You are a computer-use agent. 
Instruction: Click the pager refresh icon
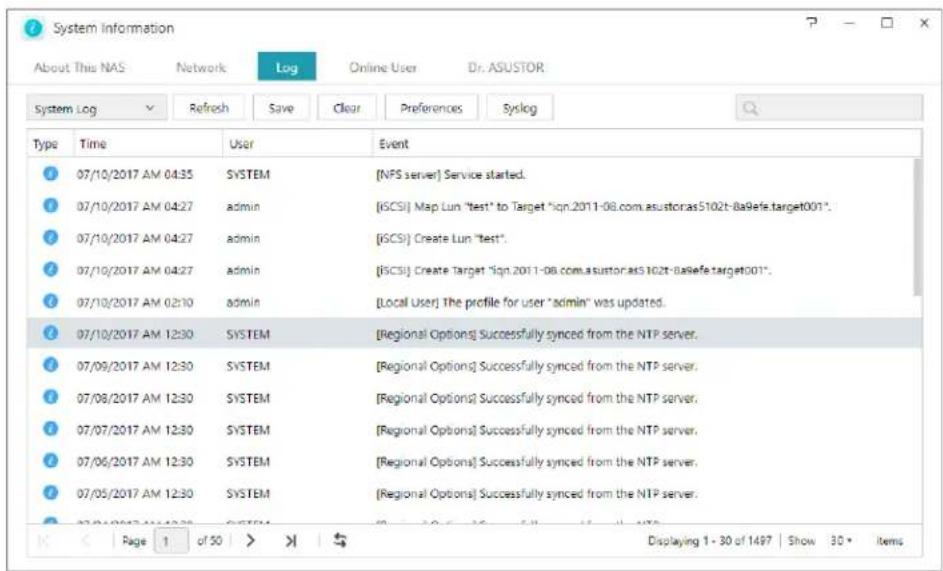(340, 540)
